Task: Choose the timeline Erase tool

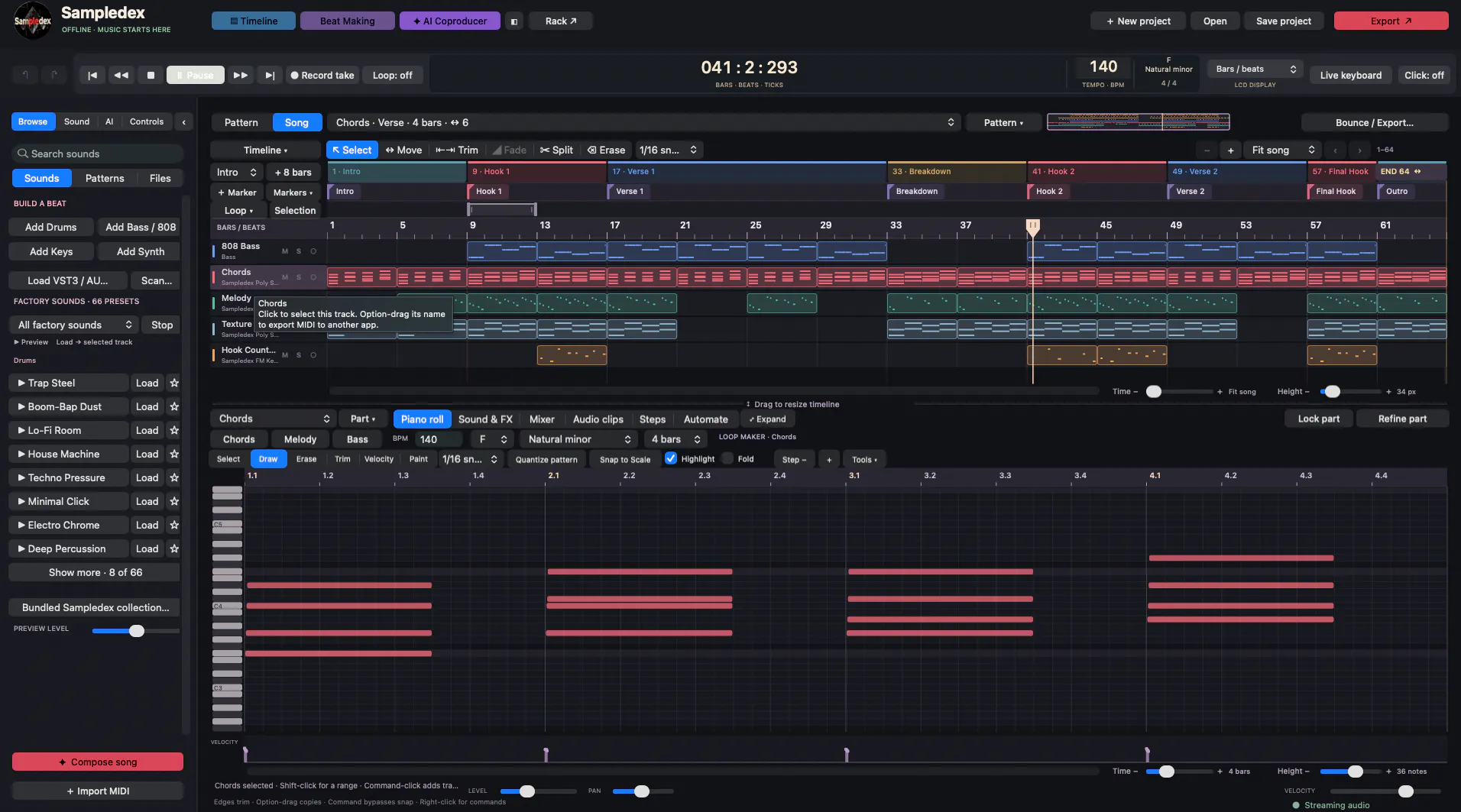Action: 606,150
